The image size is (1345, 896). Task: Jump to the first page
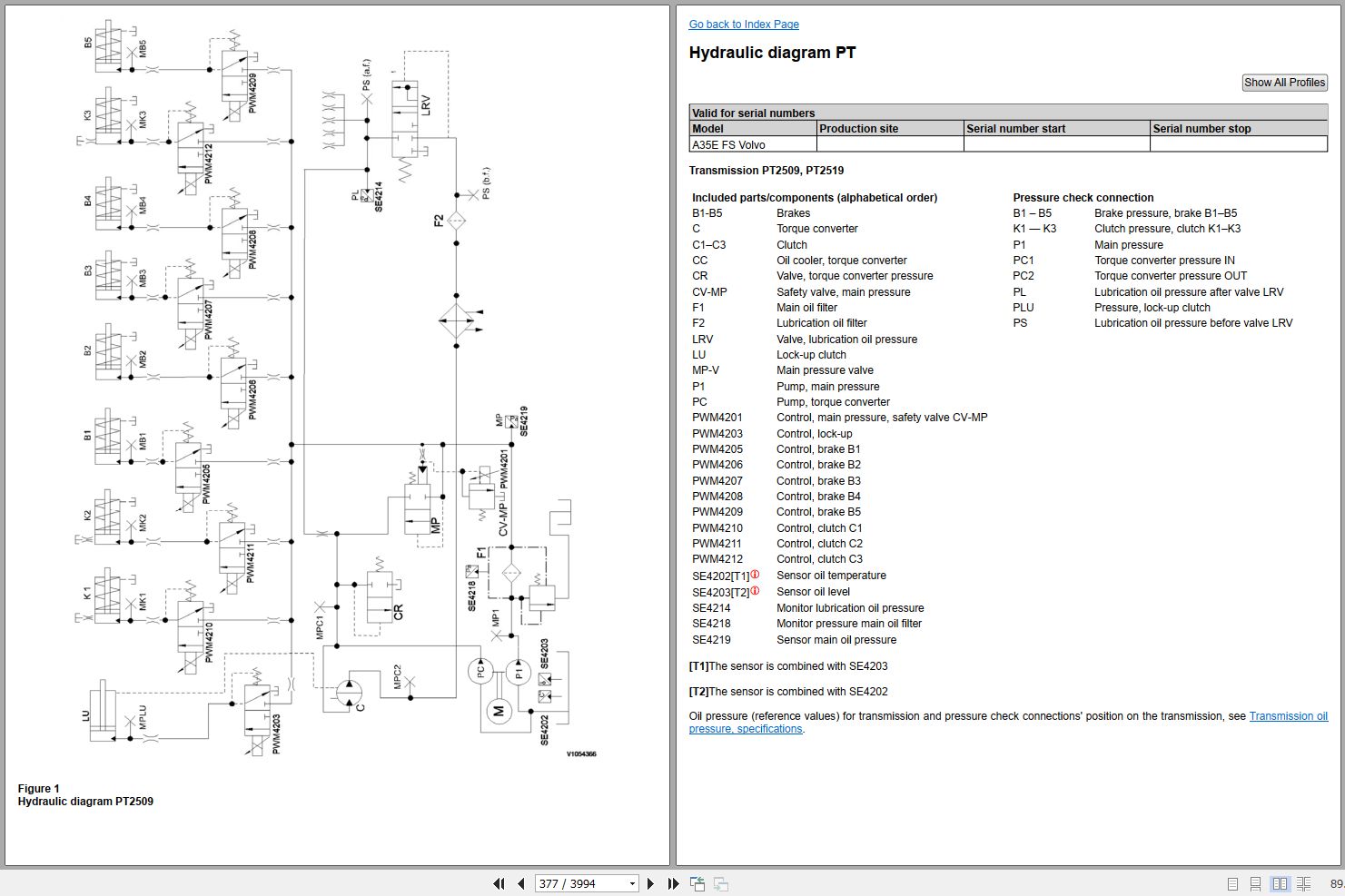point(499,883)
